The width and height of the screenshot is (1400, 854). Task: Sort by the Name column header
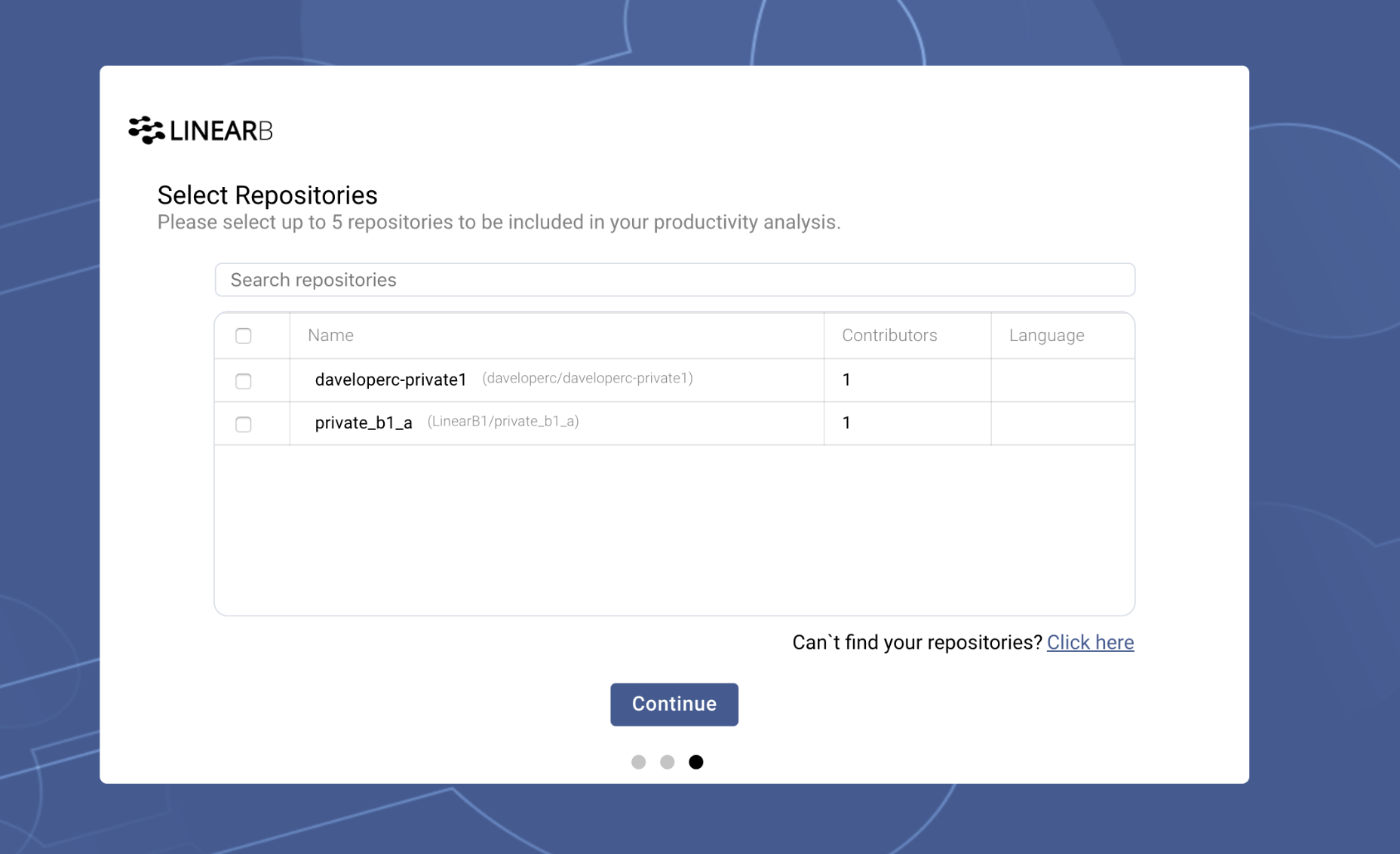(x=330, y=336)
